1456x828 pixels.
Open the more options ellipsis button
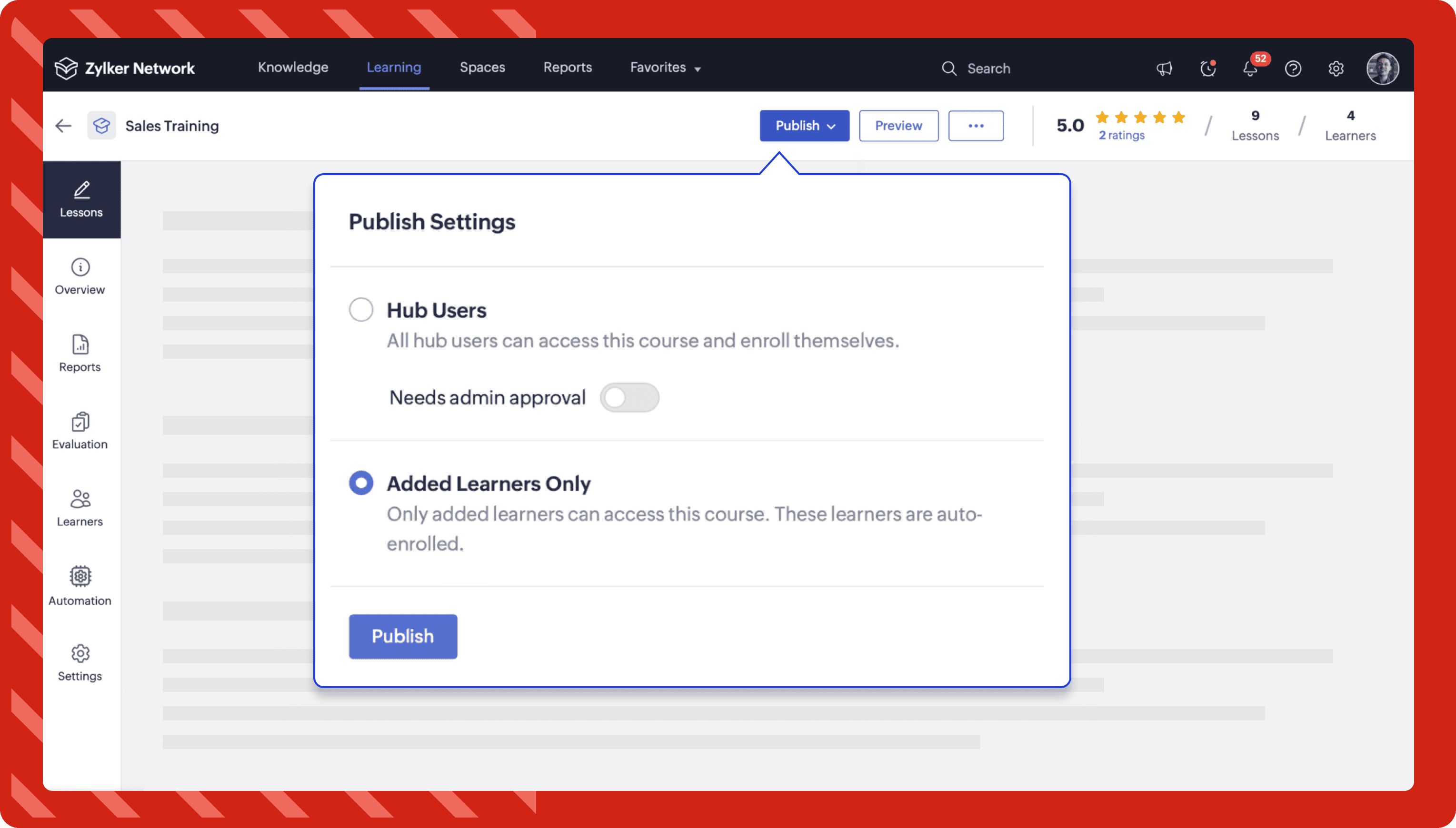point(976,126)
